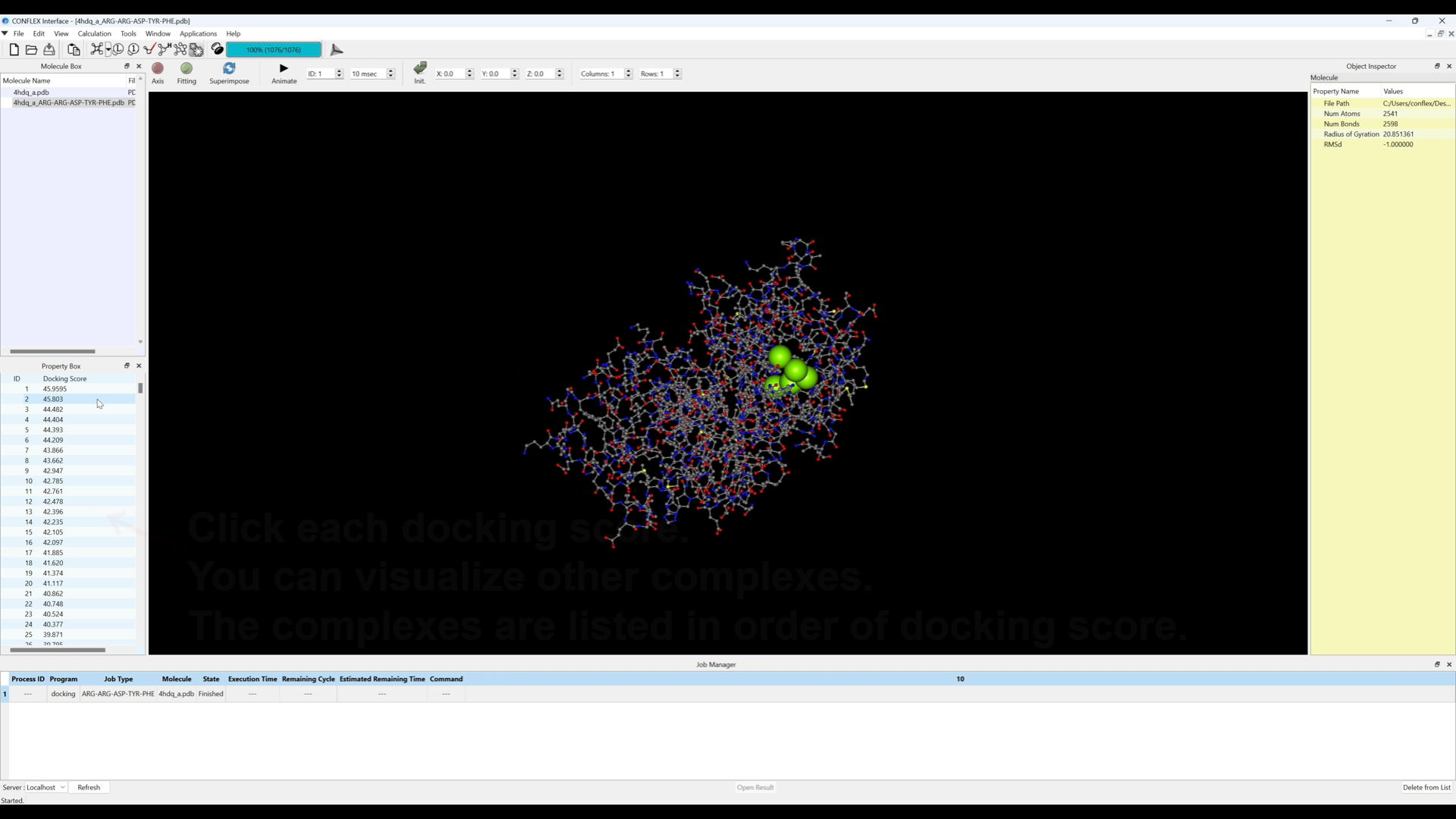Screen dimensions: 1456x819
Task: Toggle the Fitting button
Action: pos(187,69)
